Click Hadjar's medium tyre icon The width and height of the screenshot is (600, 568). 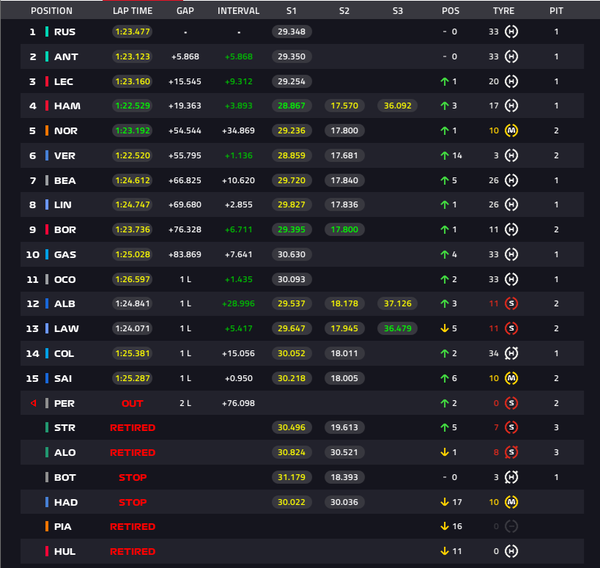(x=511, y=502)
